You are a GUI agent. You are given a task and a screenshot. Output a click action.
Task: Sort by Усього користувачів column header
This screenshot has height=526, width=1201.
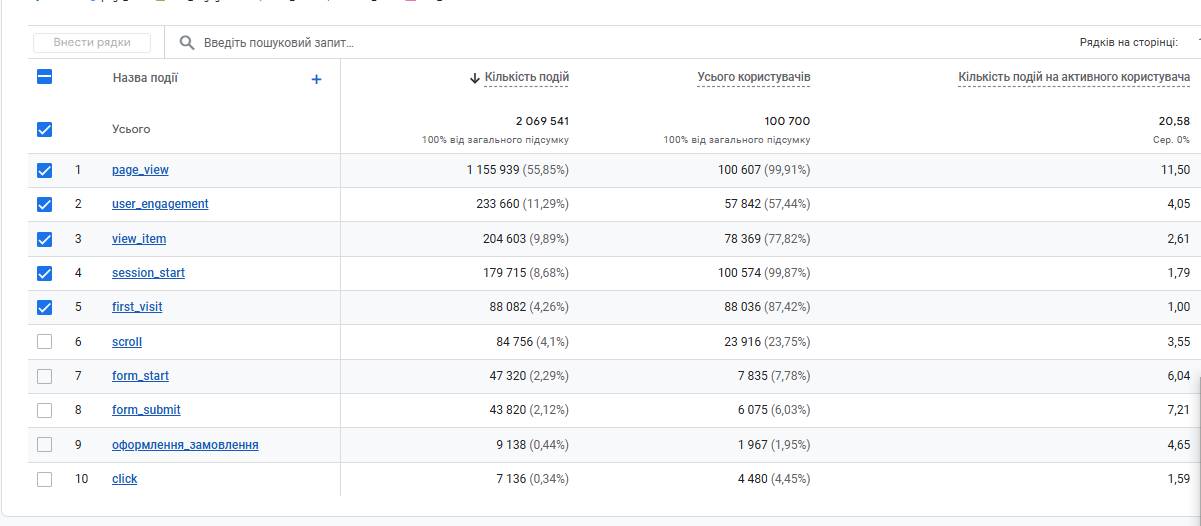[753, 77]
